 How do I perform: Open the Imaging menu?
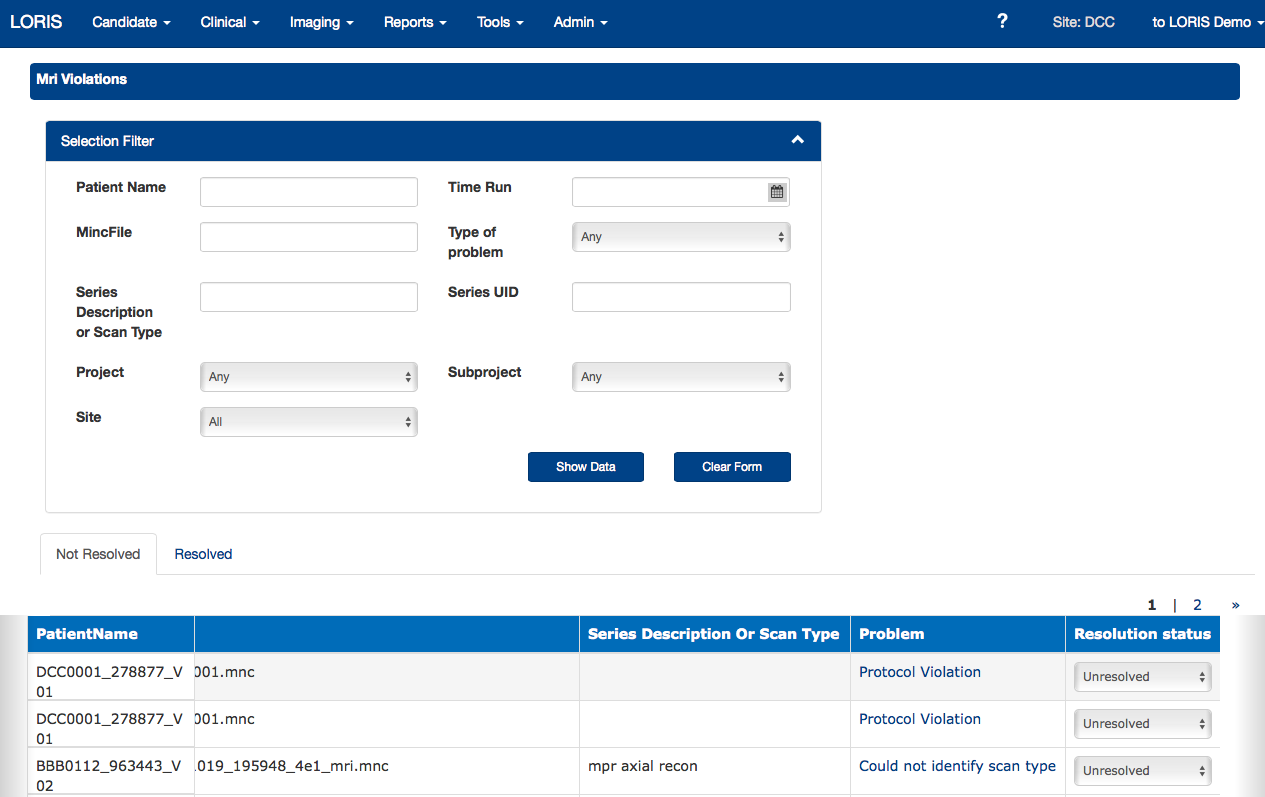coord(321,22)
